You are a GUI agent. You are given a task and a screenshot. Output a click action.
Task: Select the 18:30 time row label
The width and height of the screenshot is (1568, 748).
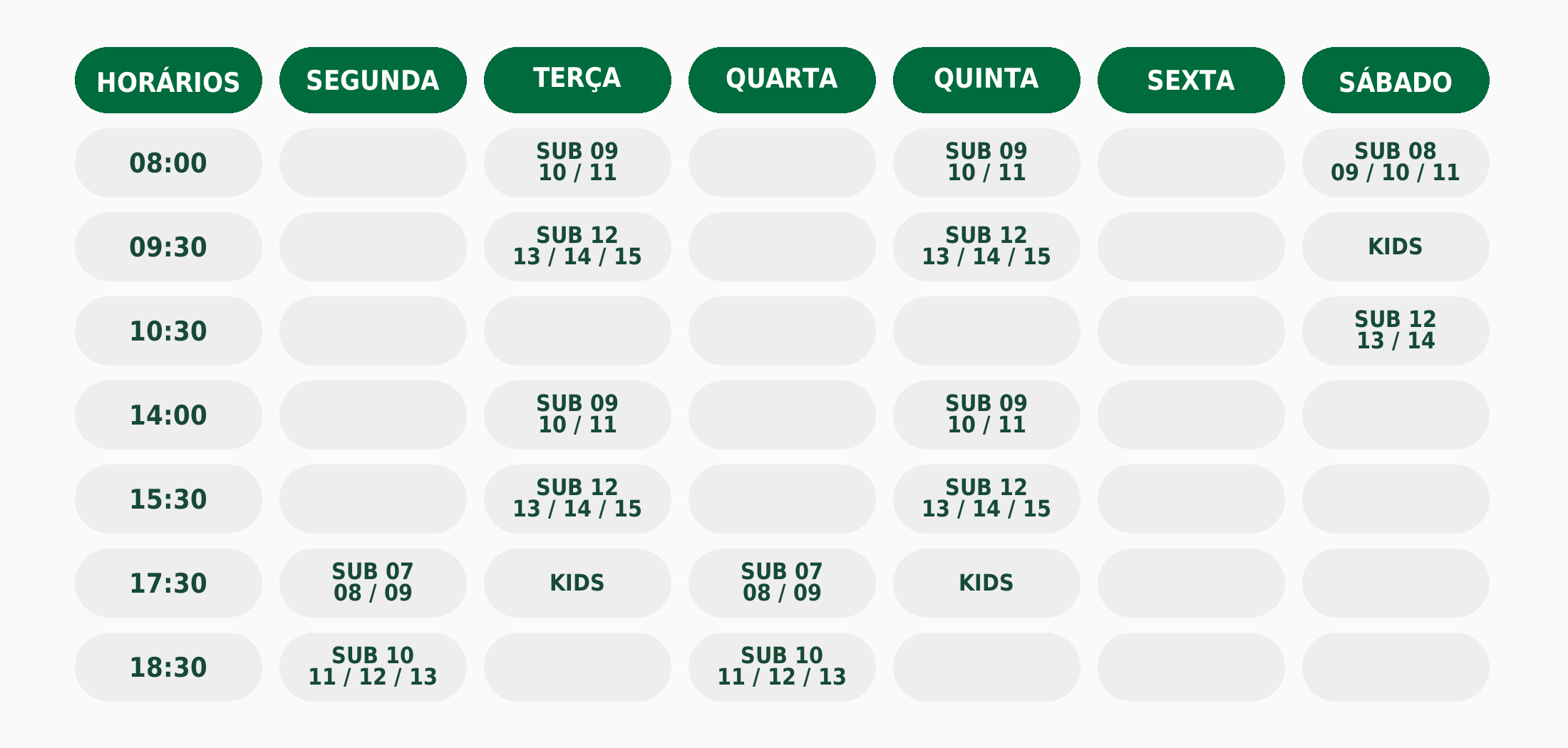click(x=168, y=668)
